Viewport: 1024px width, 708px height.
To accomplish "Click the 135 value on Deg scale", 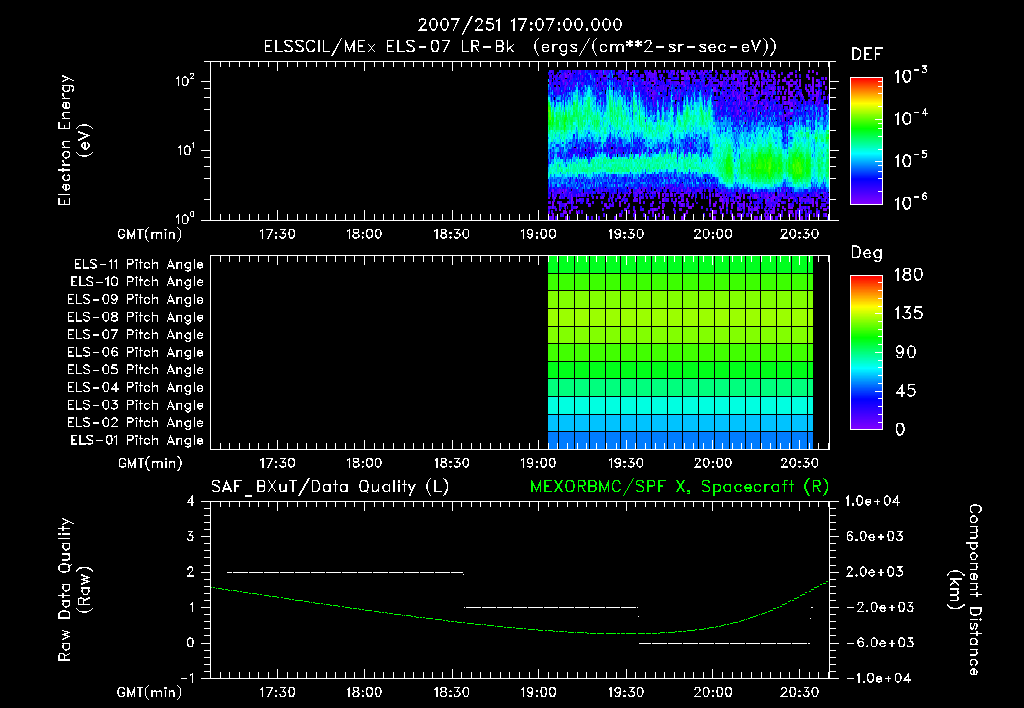I will tap(908, 314).
